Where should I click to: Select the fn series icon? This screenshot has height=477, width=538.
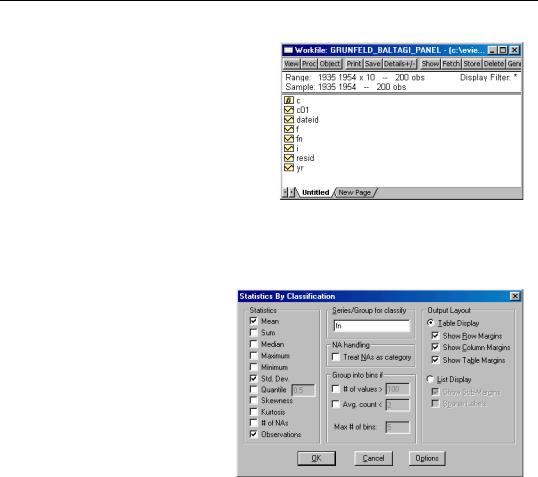coord(289,139)
